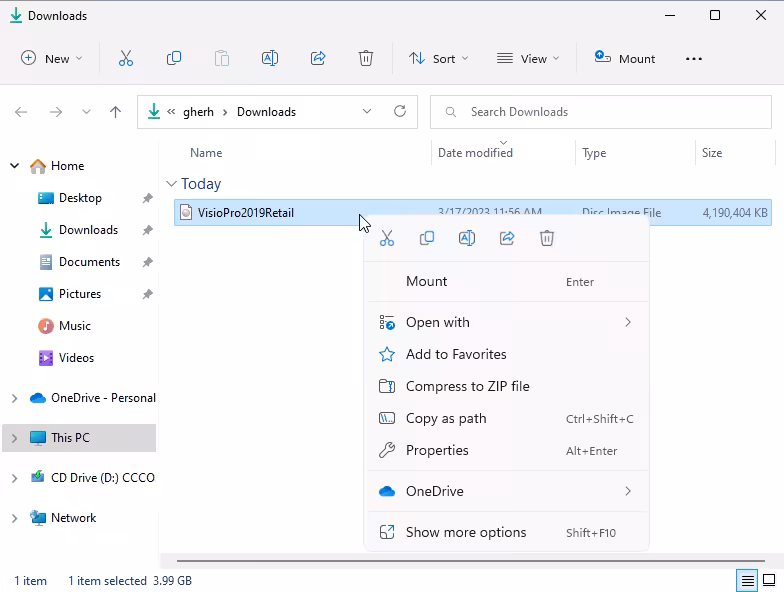Collapse the Home tree node
Image resolution: width=784 pixels, height=592 pixels.
[14, 166]
